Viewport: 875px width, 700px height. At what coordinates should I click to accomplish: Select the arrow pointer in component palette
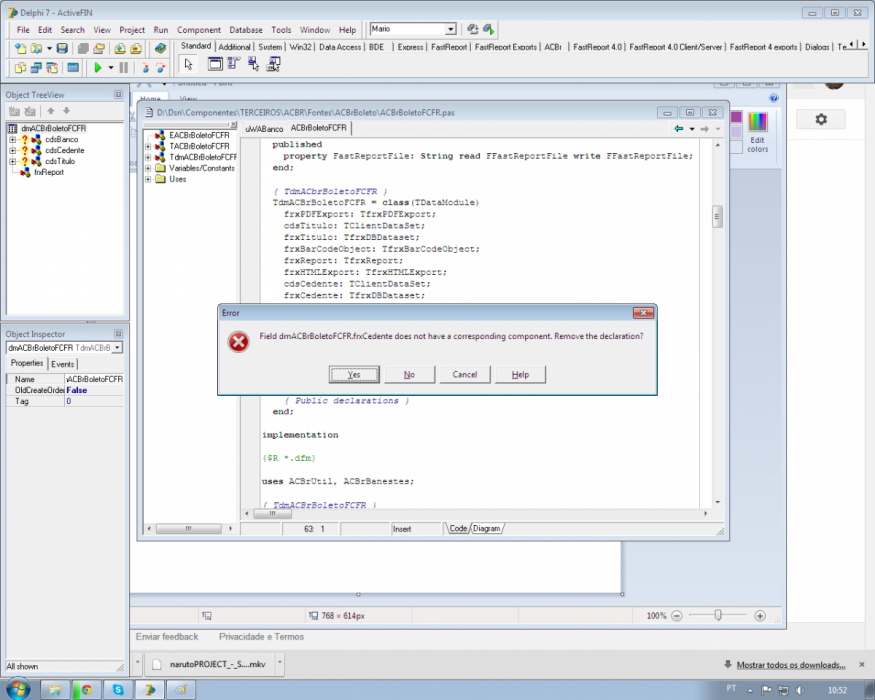[189, 64]
